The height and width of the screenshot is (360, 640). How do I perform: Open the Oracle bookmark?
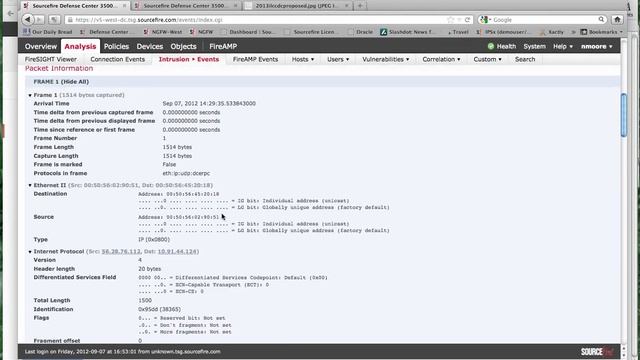point(361,32)
